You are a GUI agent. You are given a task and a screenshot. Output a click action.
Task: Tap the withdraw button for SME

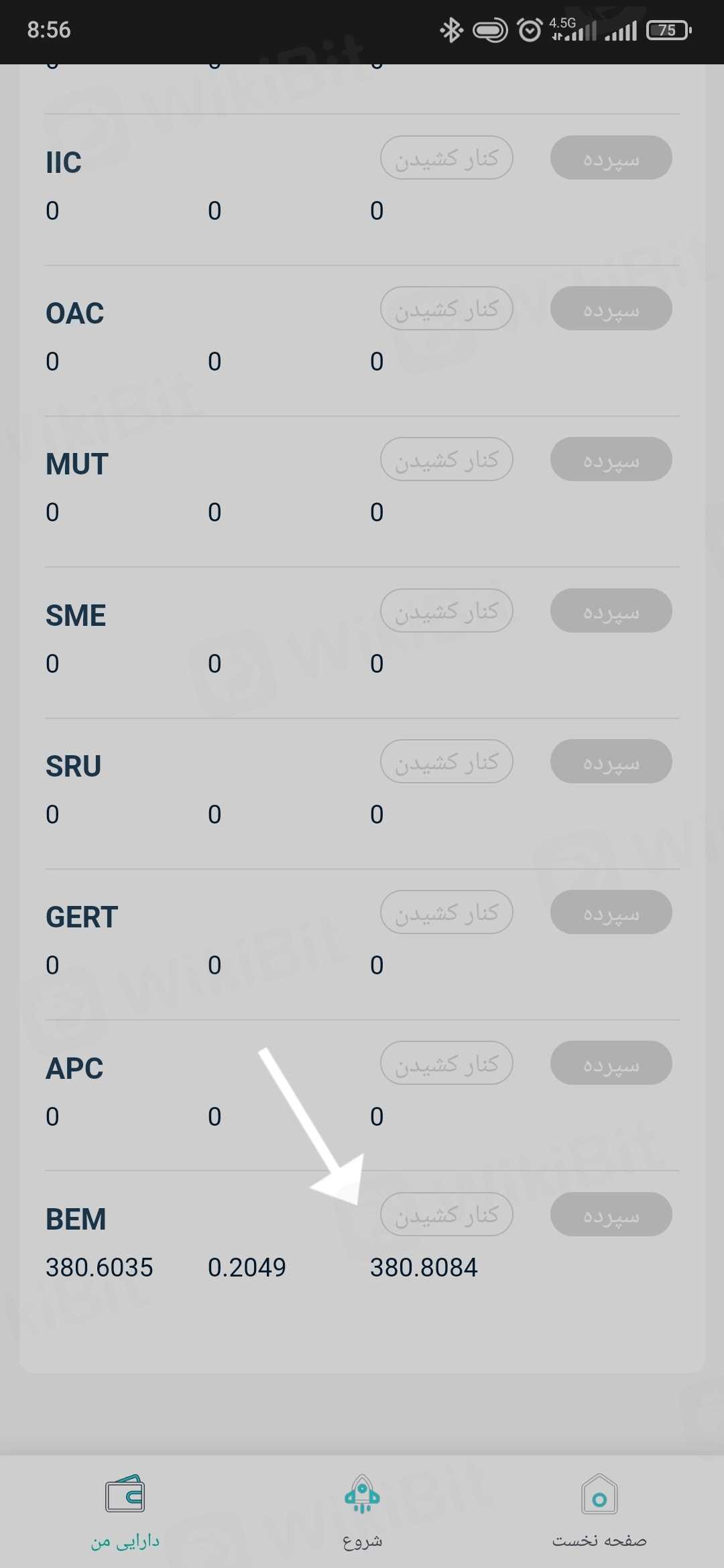[446, 610]
